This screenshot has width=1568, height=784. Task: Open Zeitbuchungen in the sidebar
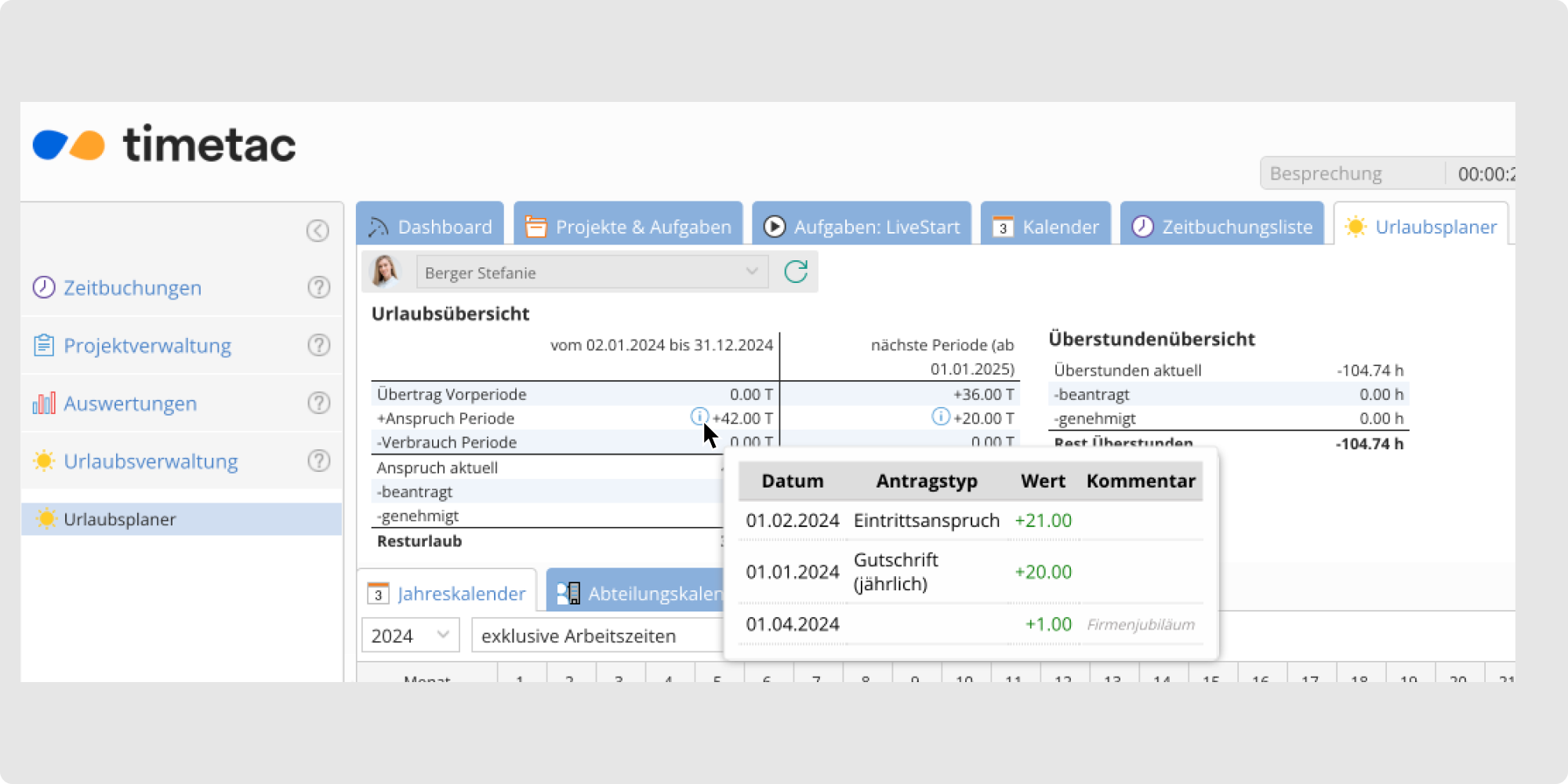pyautogui.click(x=132, y=288)
